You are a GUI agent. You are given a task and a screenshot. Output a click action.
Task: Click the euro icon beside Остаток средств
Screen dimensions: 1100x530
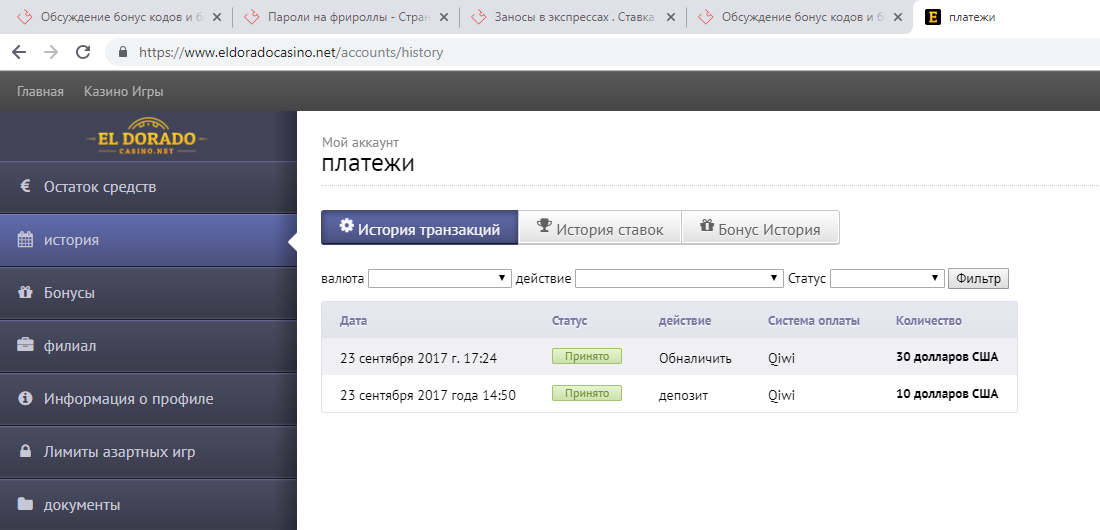25,187
